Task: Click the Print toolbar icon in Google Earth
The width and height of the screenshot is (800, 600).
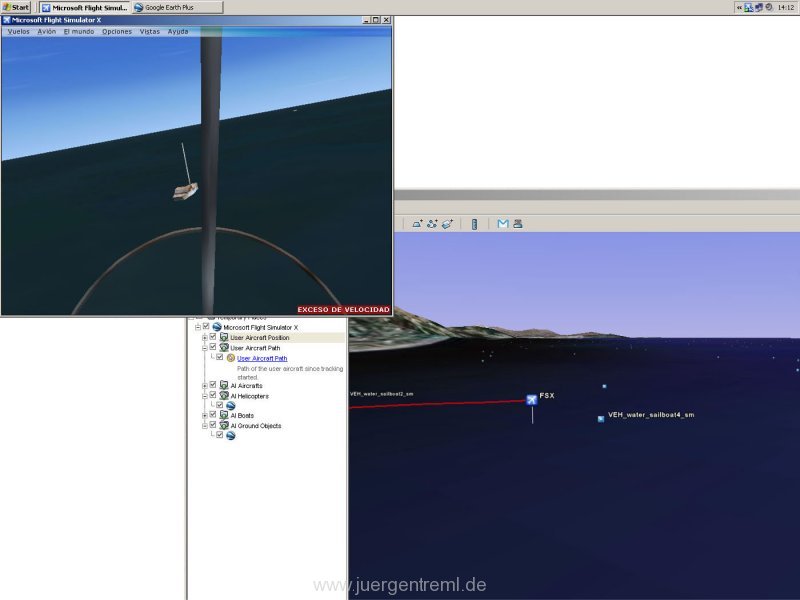Action: [518, 223]
